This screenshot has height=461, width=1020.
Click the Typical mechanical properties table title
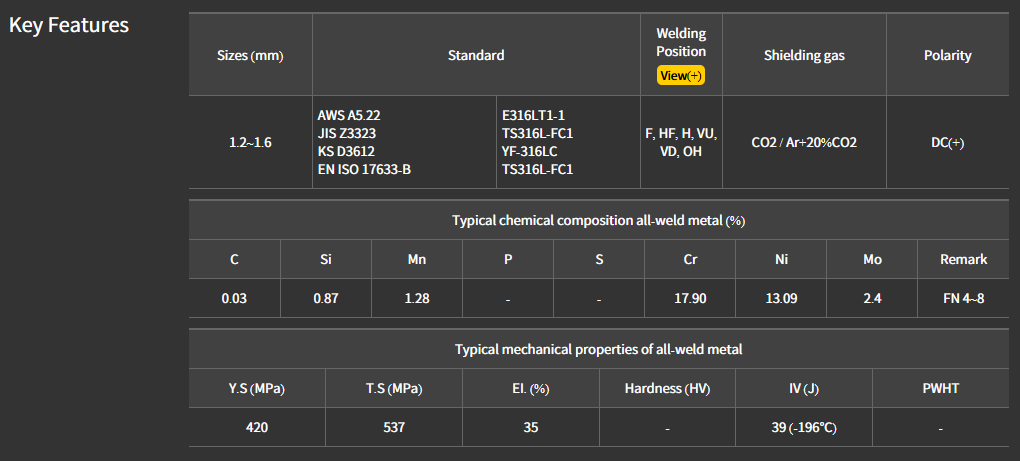coord(598,349)
